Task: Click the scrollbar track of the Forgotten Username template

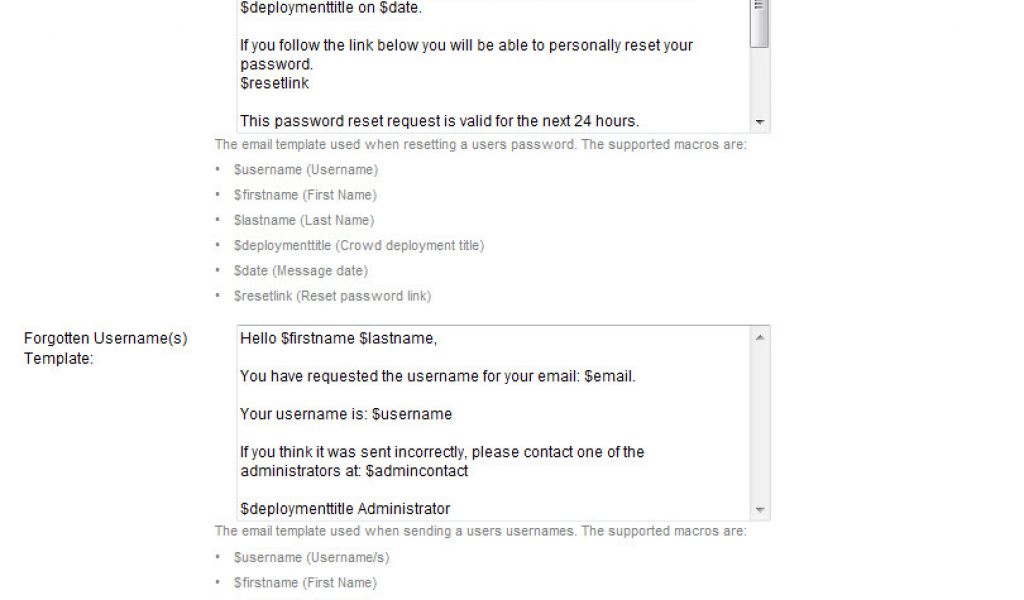Action: pyautogui.click(x=760, y=424)
